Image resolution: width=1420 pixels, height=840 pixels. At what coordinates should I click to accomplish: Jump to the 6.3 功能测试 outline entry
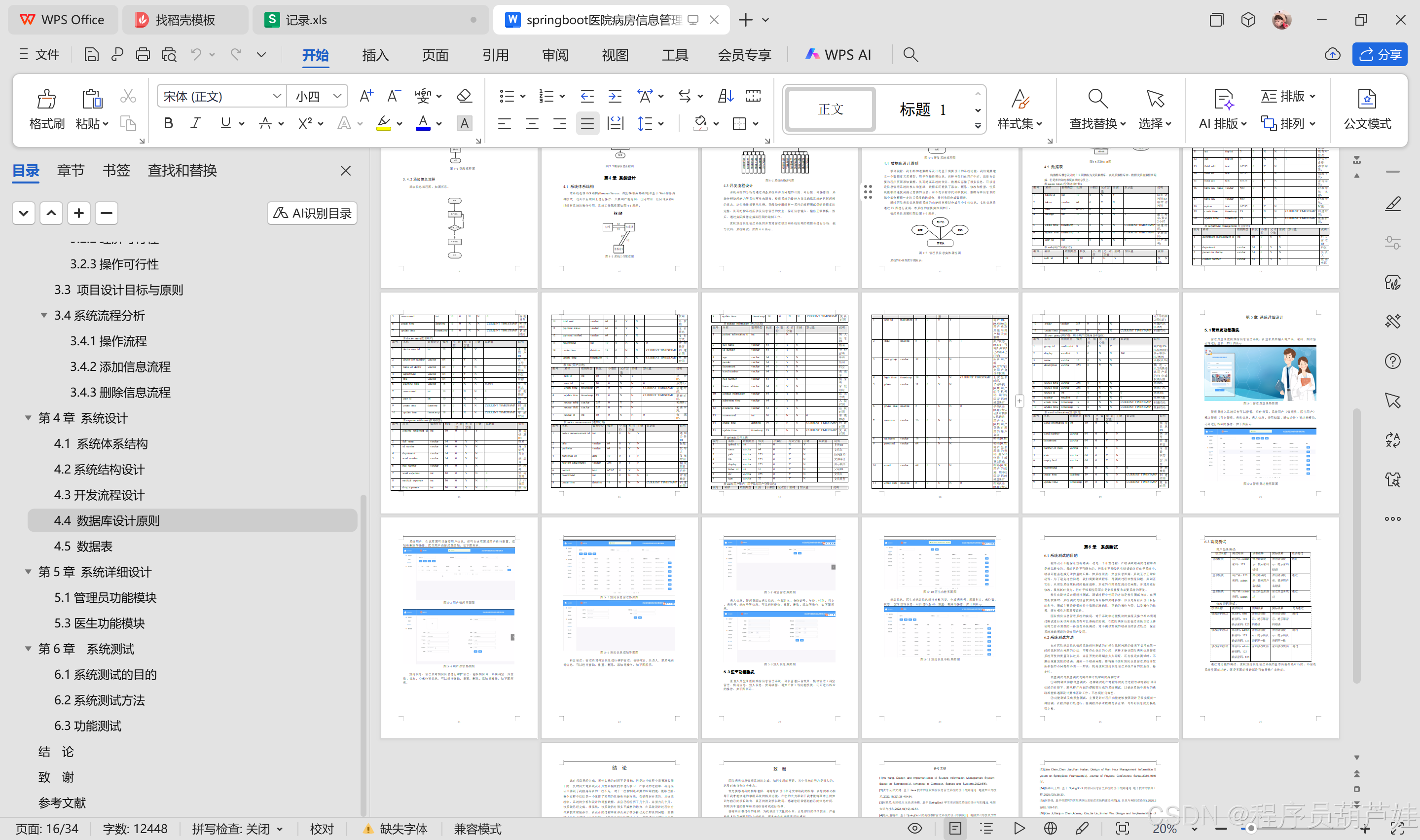tap(88, 726)
